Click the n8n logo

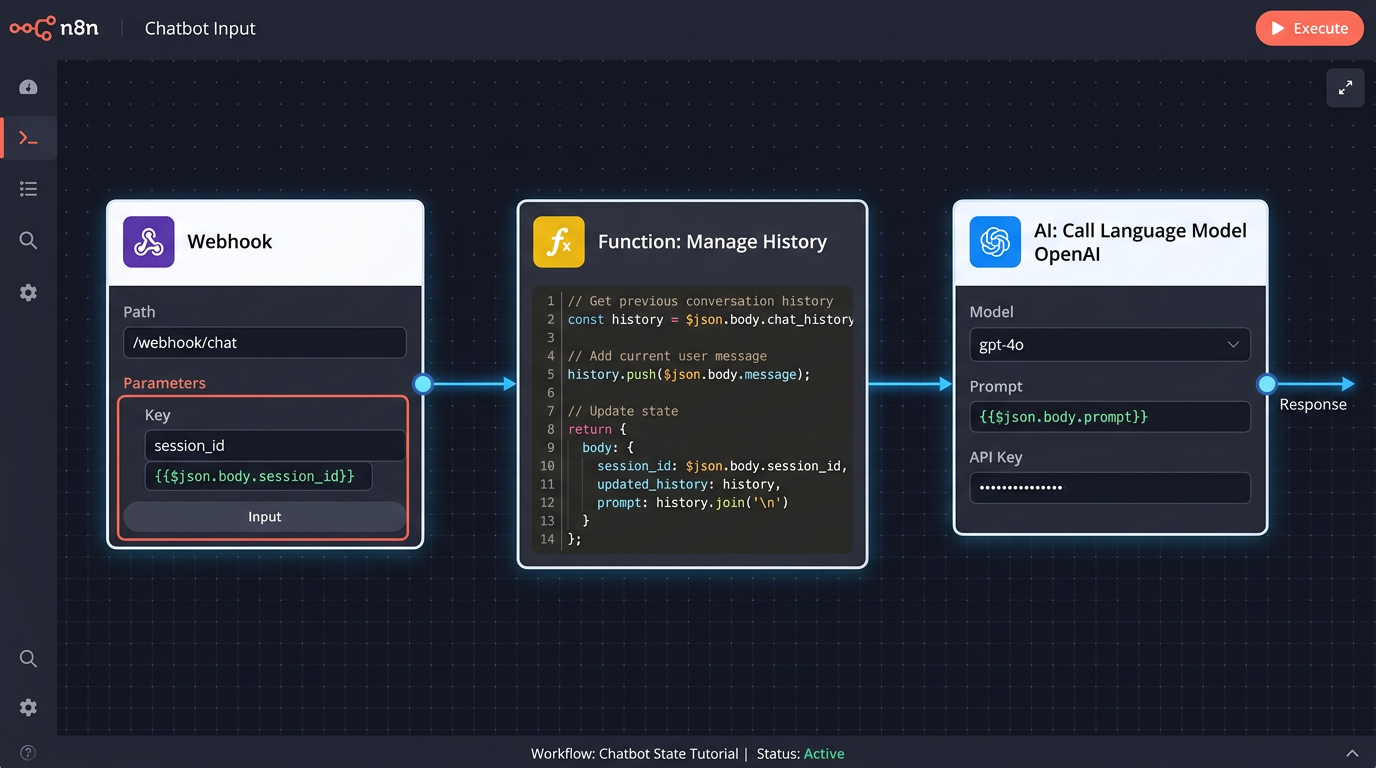[54, 28]
